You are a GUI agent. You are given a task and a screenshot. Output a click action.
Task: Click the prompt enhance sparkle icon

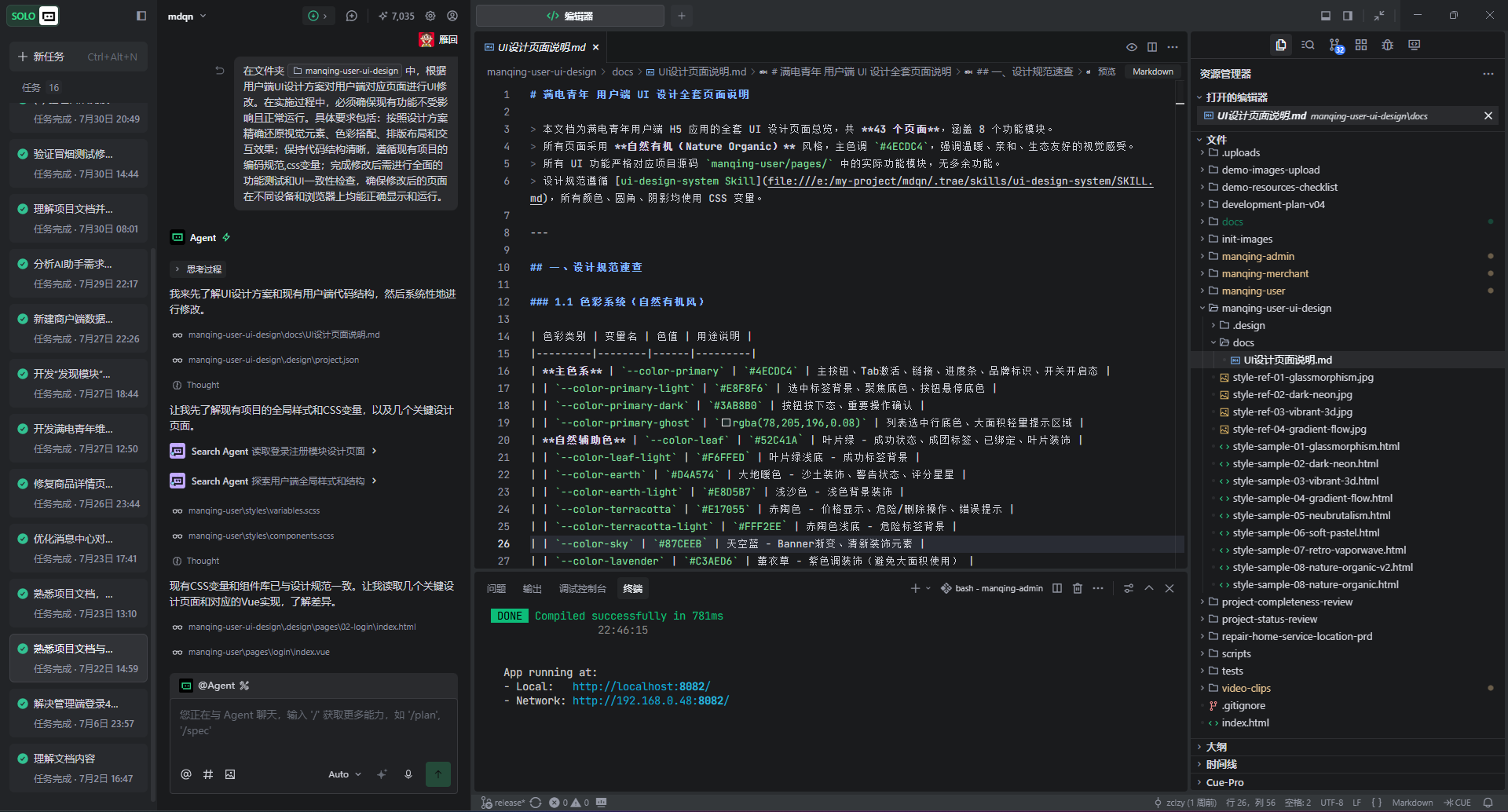point(382,774)
